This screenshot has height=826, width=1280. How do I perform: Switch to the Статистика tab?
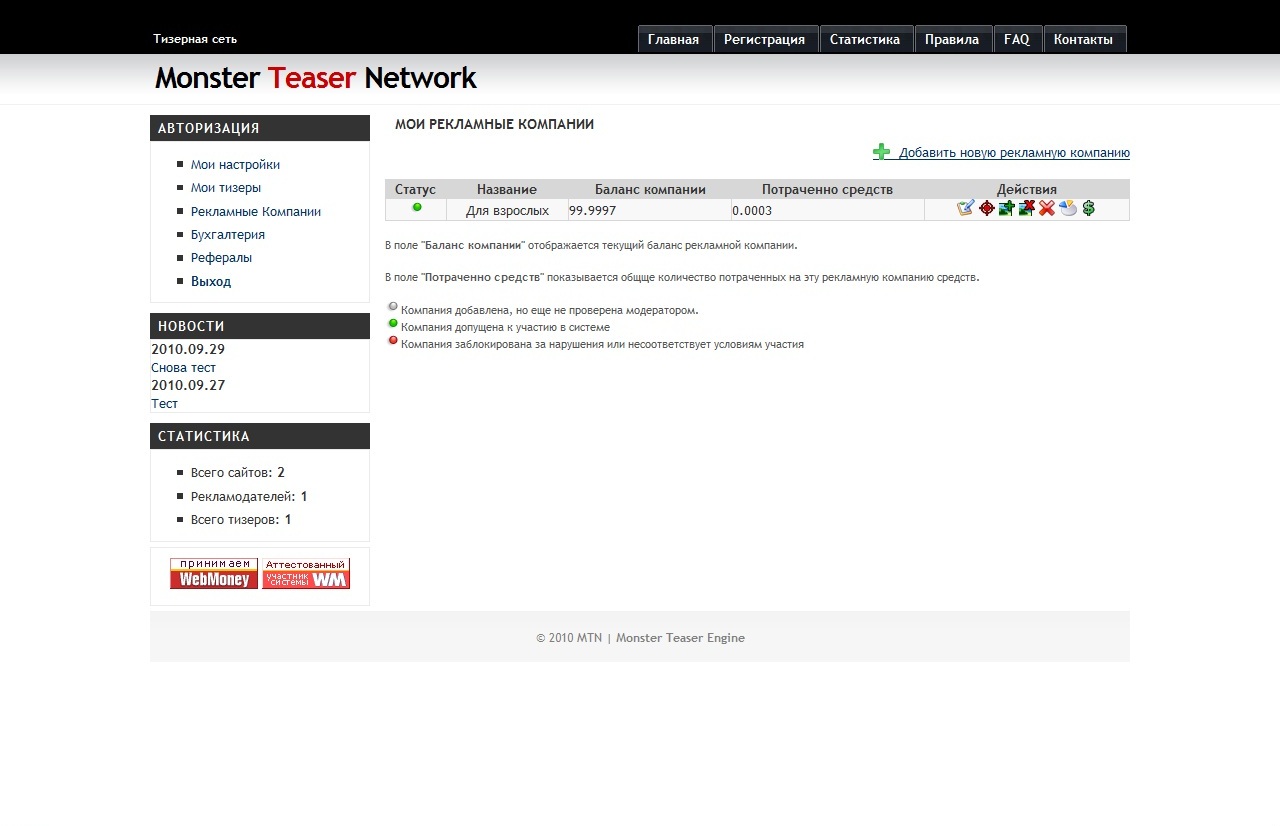pos(865,40)
